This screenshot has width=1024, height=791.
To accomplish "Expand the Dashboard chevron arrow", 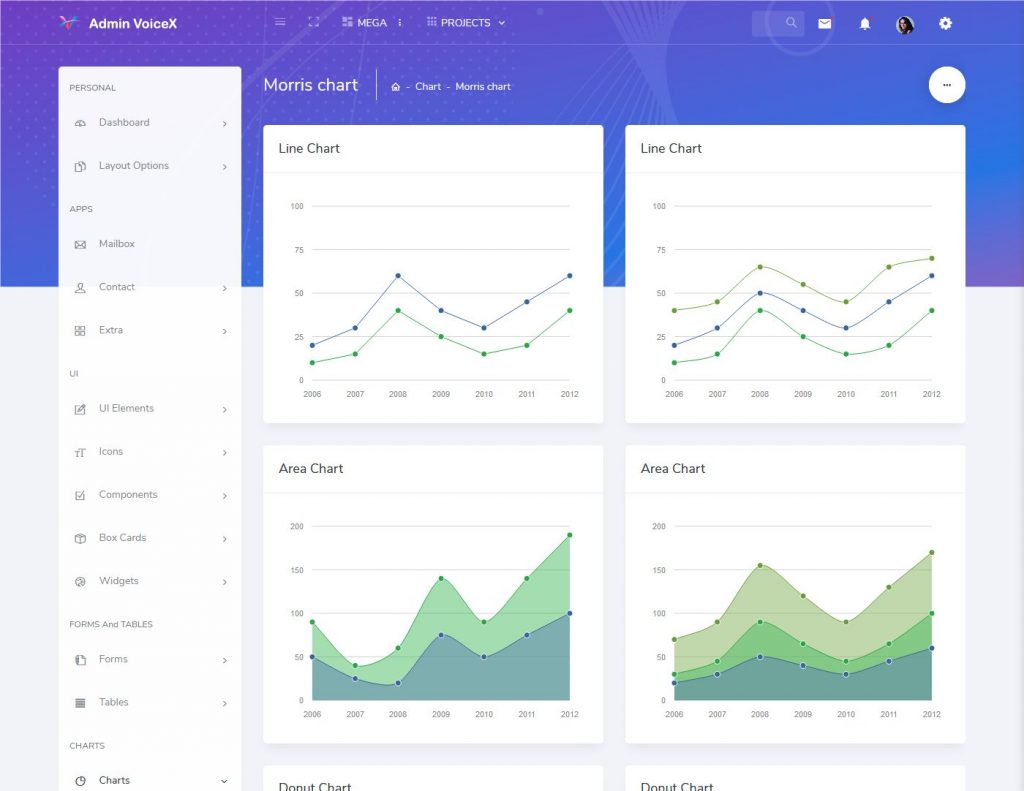I will [225, 123].
